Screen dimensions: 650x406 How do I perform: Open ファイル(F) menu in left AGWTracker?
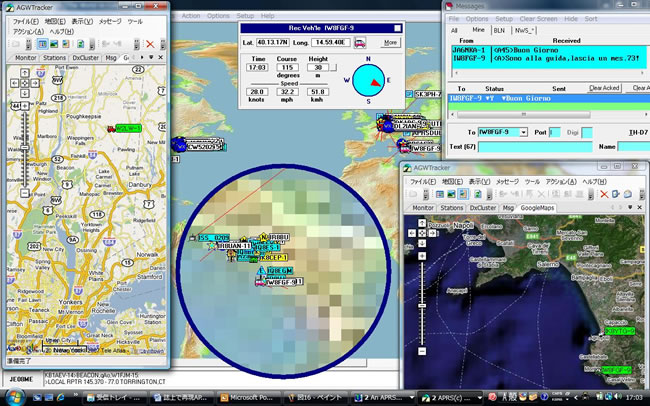[26, 22]
